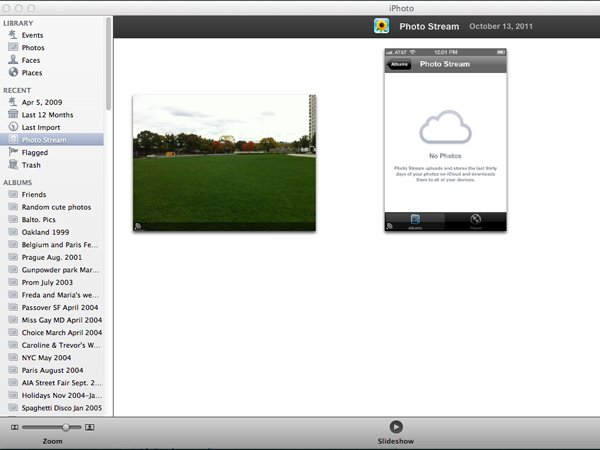The height and width of the screenshot is (450, 600).
Task: Open Freda and Maria's we... album
Action: pyautogui.click(x=52, y=295)
